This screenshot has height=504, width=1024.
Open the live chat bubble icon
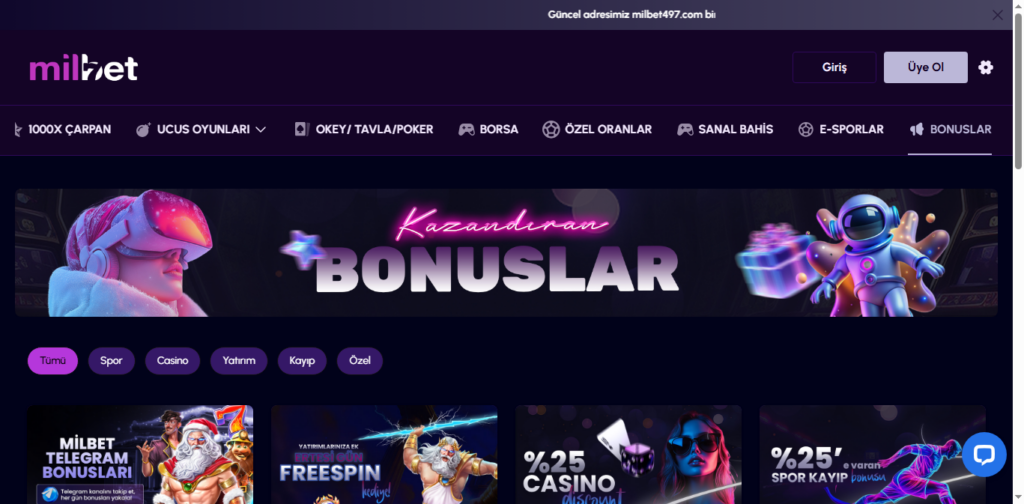click(984, 454)
